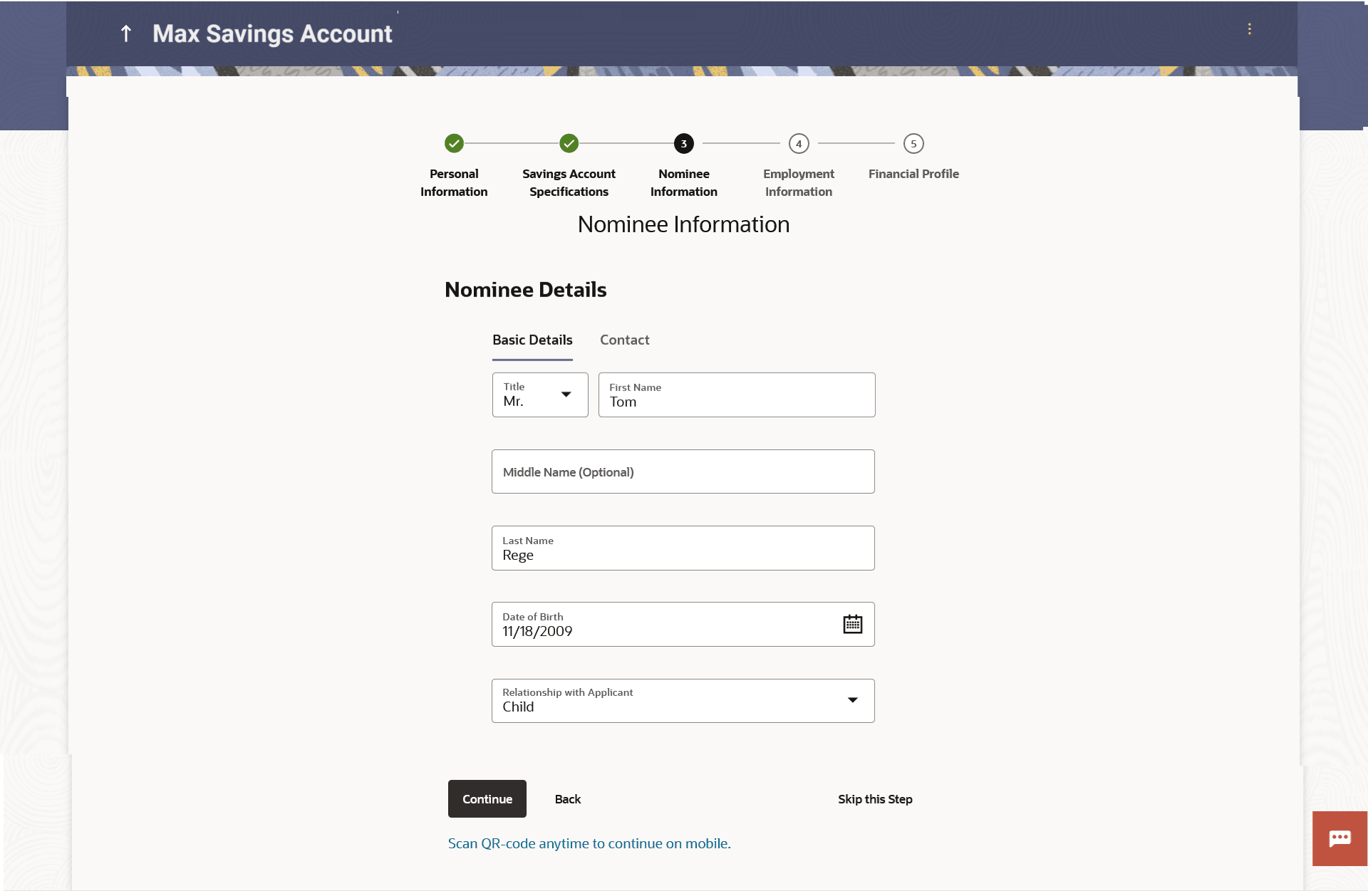Click the back arrow beside Max Savings Account
The width and height of the screenshot is (1368, 896).
tap(126, 33)
